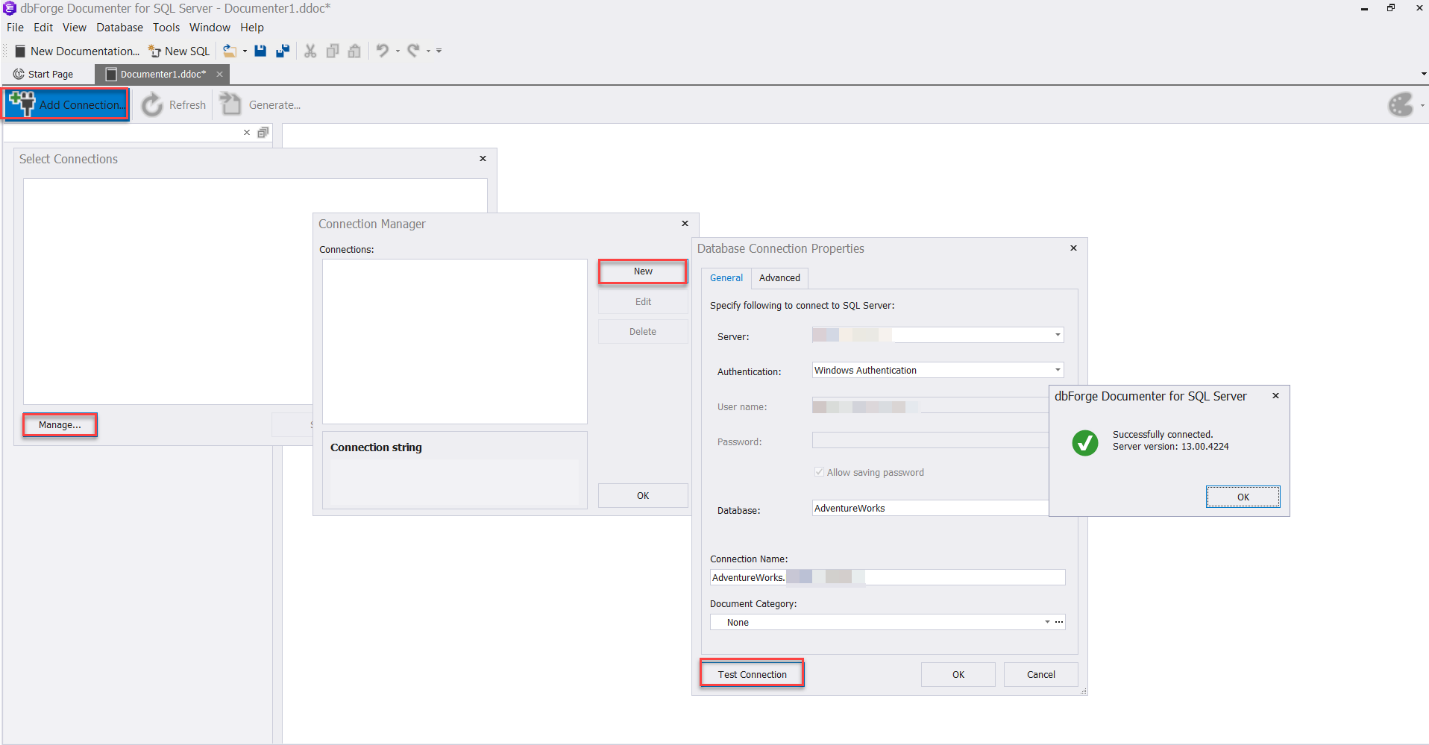
Task: Toggle Allow saving password checkbox
Action: [821, 472]
